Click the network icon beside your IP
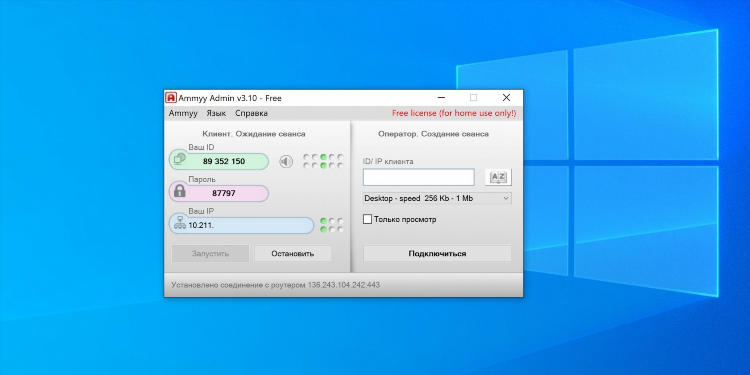 [180, 224]
